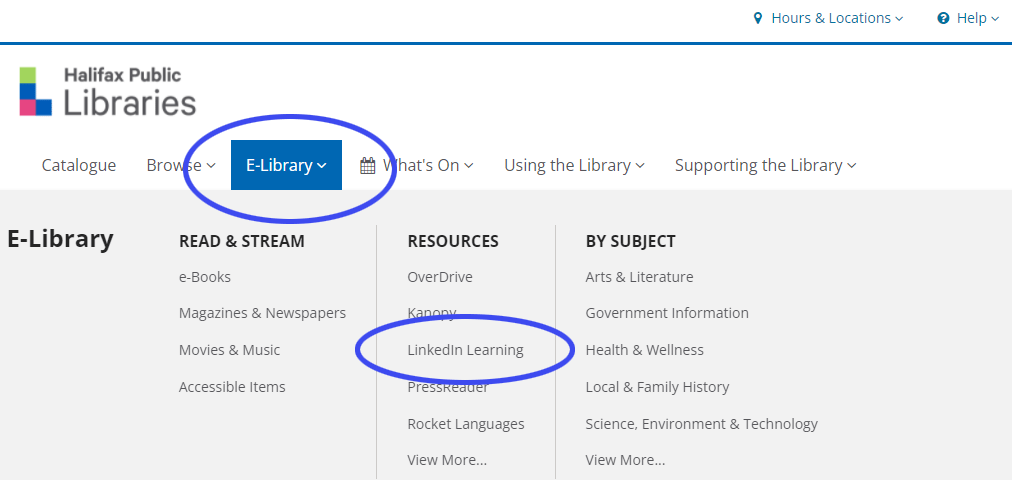Choose Rocket Languages
Screen dimensions: 1012x480
466,424
